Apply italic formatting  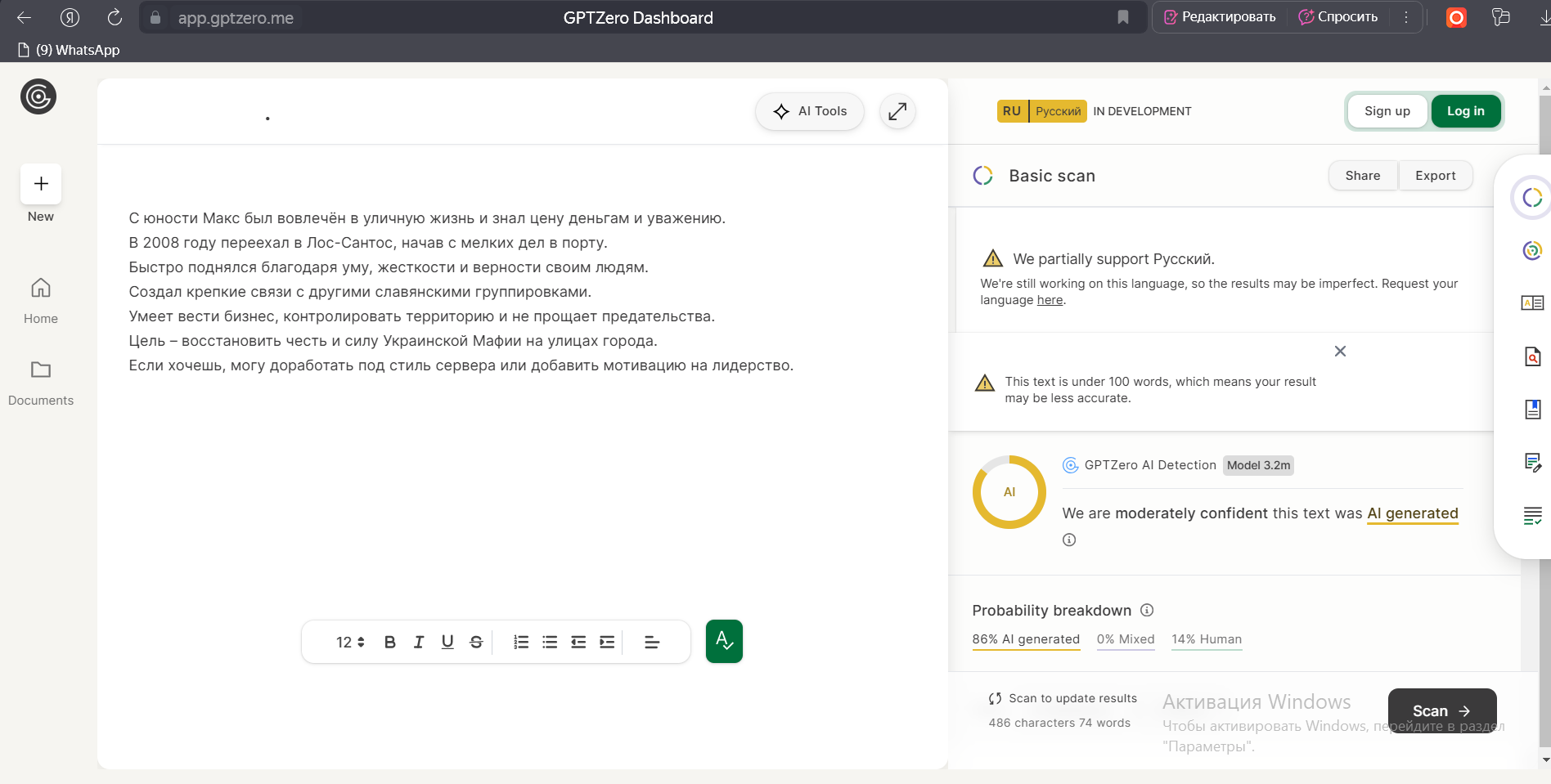[x=419, y=643]
